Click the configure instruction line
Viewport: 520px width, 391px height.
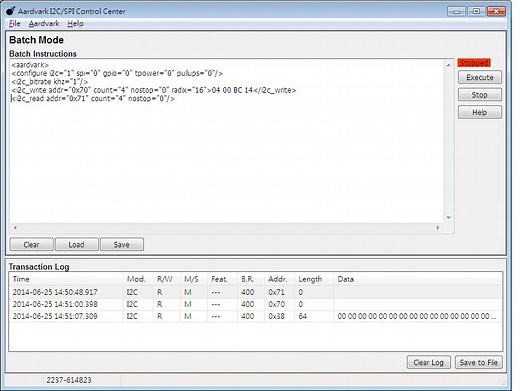pyautogui.click(x=117, y=73)
